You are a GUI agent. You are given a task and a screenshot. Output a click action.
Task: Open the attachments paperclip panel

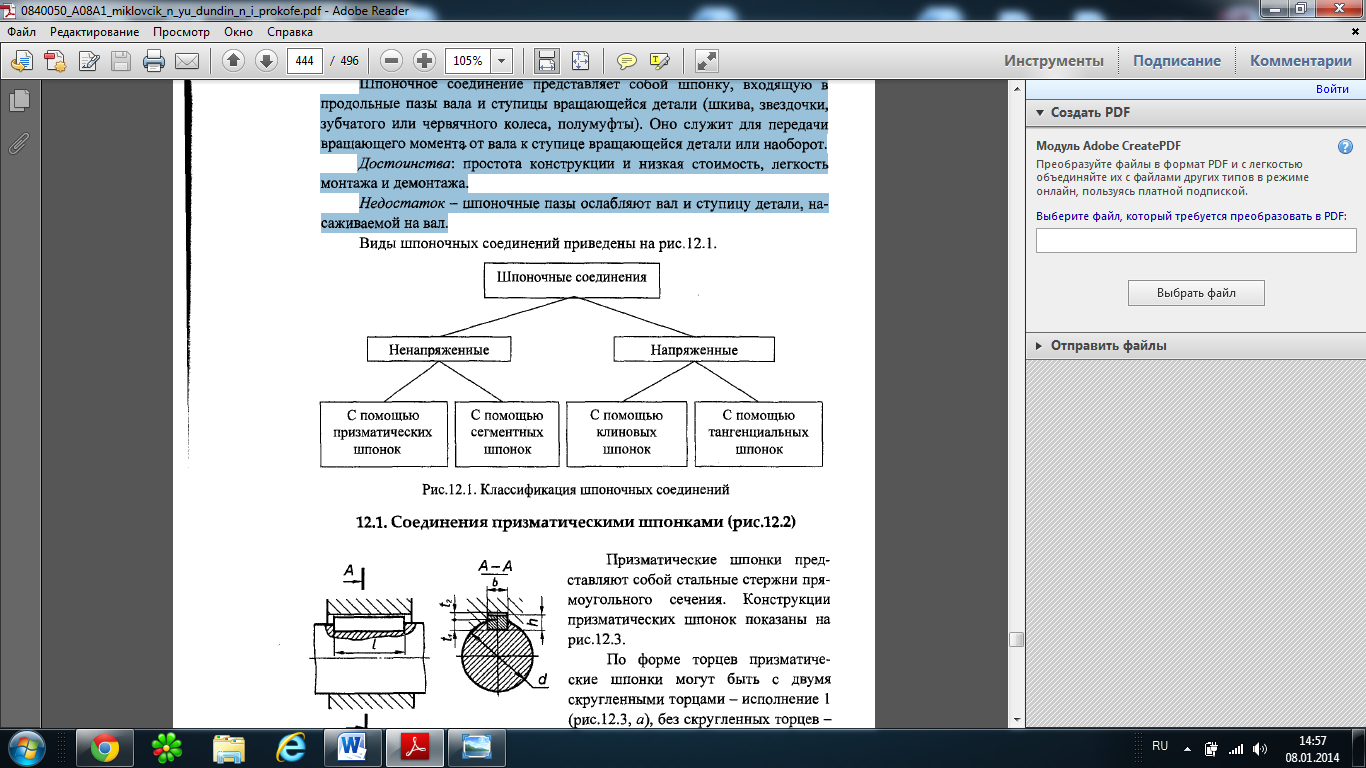pyautogui.click(x=19, y=143)
